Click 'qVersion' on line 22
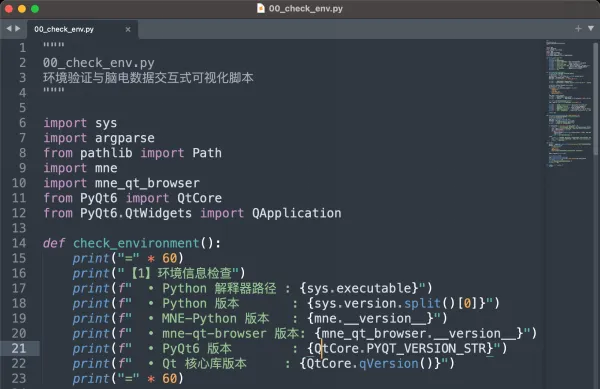The image size is (600, 389). (389, 363)
